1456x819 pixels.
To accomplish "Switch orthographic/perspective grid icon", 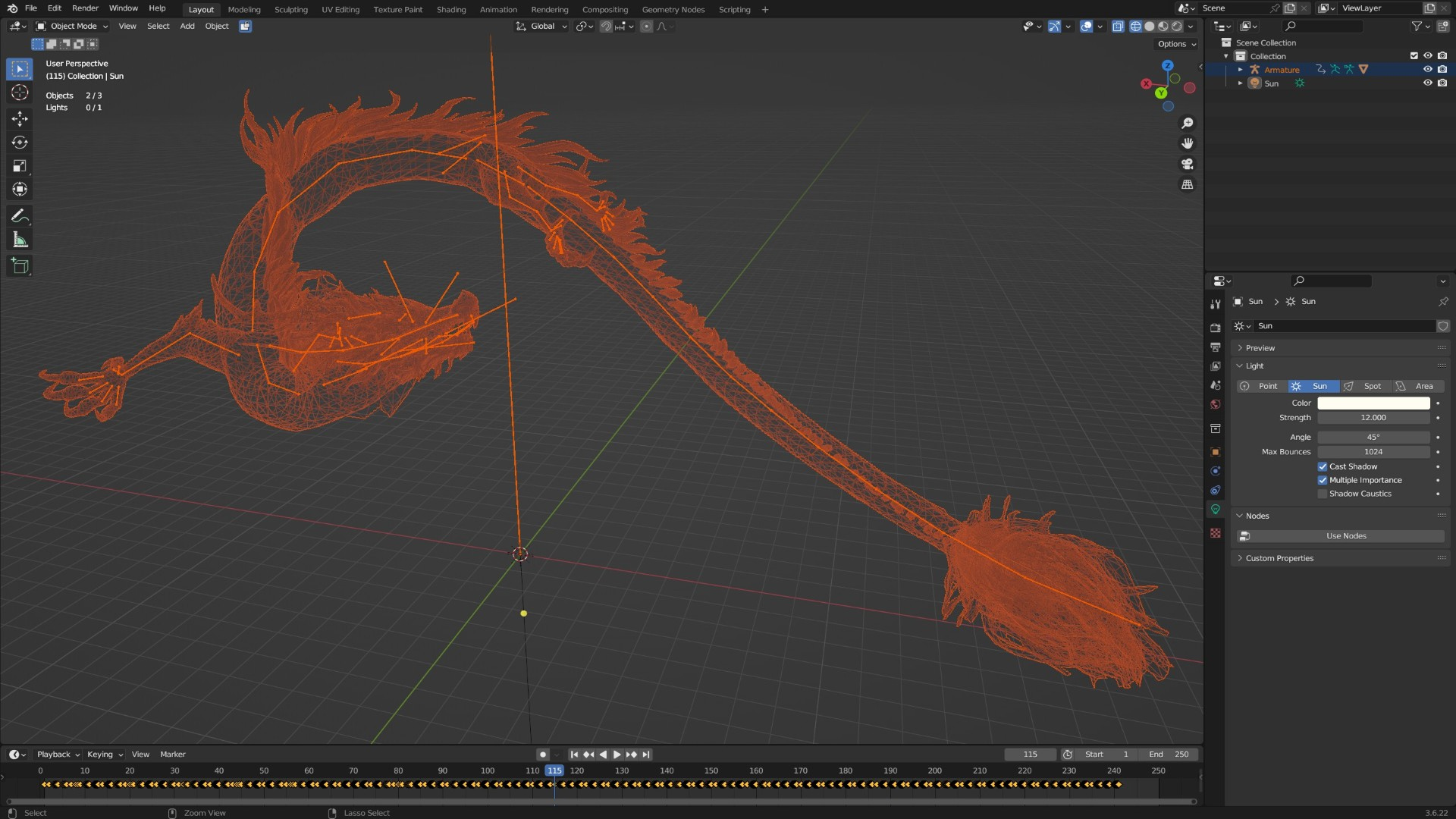I will click(x=1188, y=184).
